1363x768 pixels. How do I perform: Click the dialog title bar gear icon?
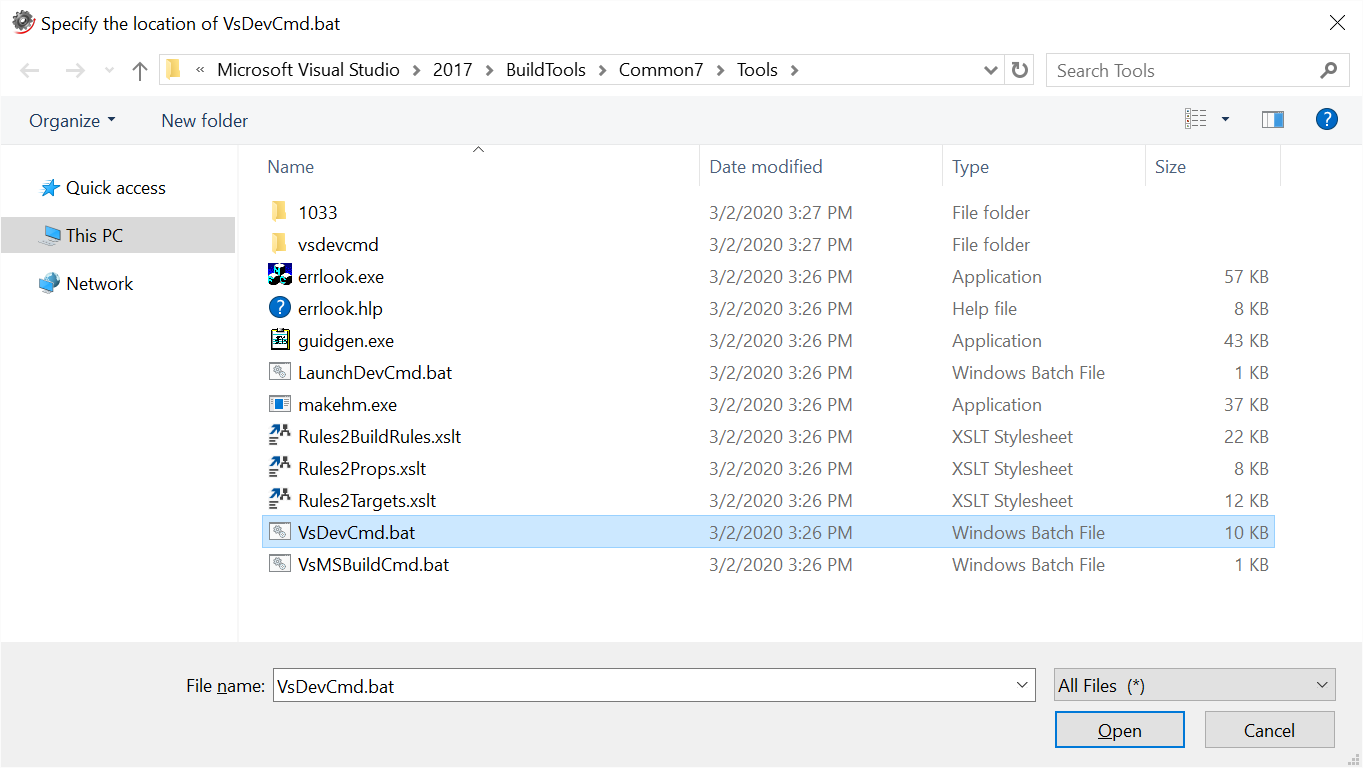23,22
